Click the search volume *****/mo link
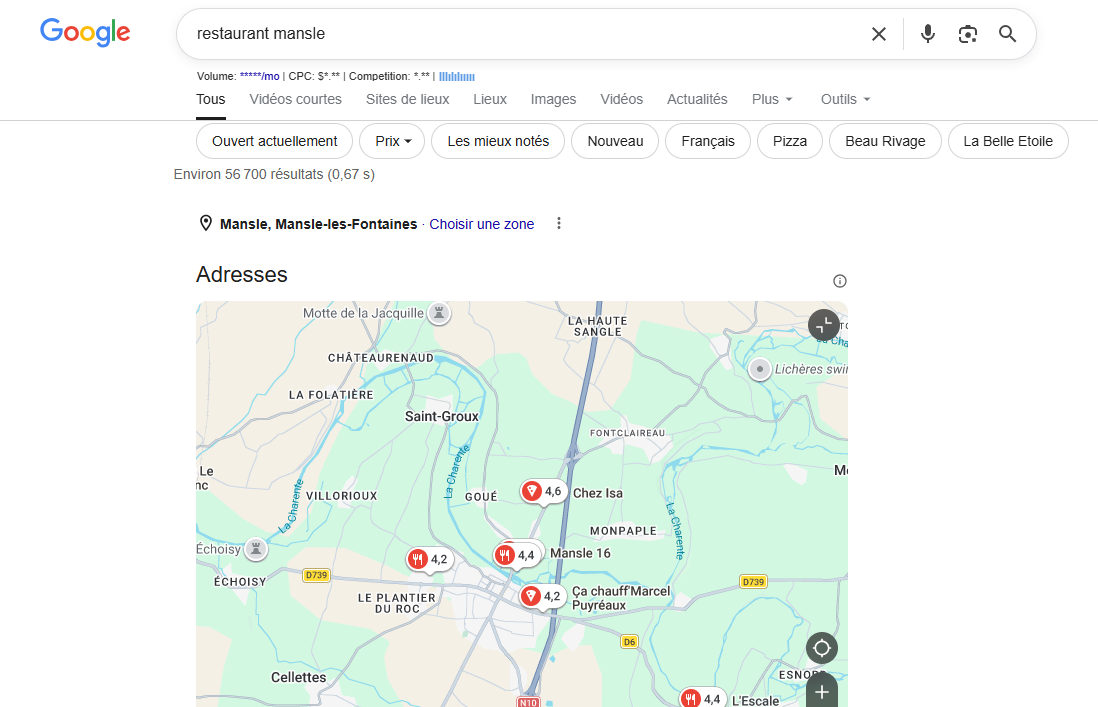Screen dimensions: 1098x707 point(259,76)
